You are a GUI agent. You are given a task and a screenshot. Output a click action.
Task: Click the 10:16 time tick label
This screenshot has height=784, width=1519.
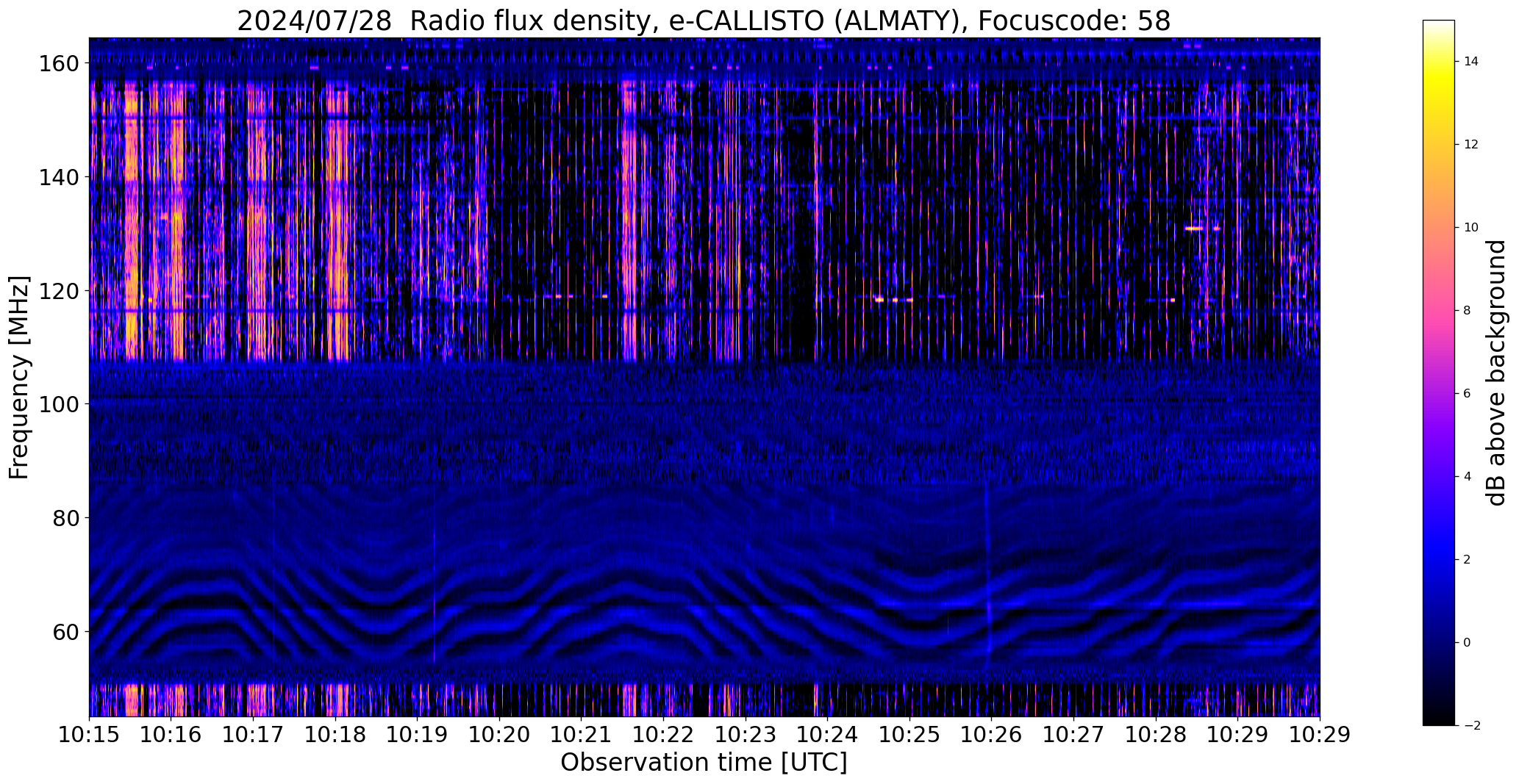tap(171, 735)
